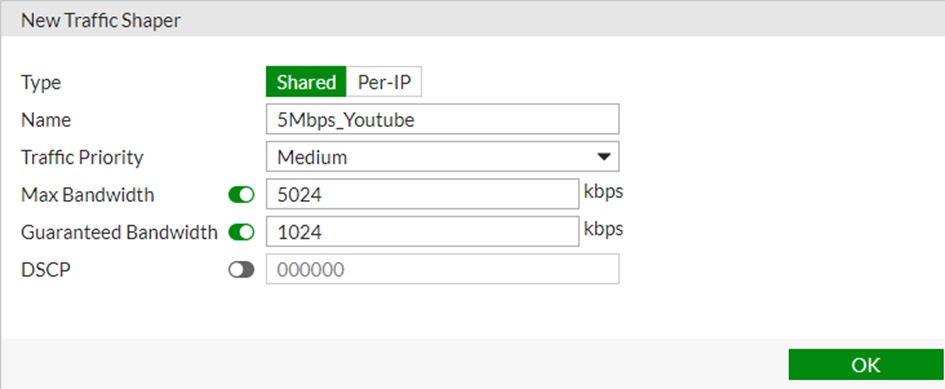Confirm with the green OK button

865,365
